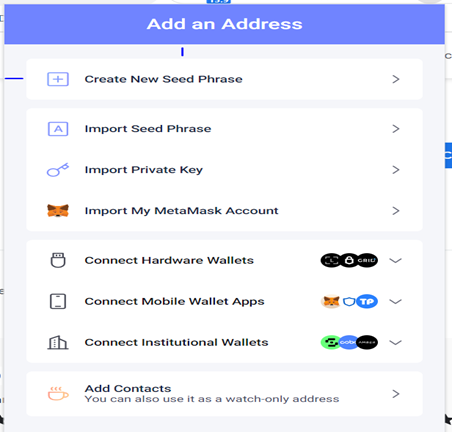Screen dimensions: 452x432
Task: Click the coffee cup icon for Add Contacts
Action: click(x=58, y=394)
